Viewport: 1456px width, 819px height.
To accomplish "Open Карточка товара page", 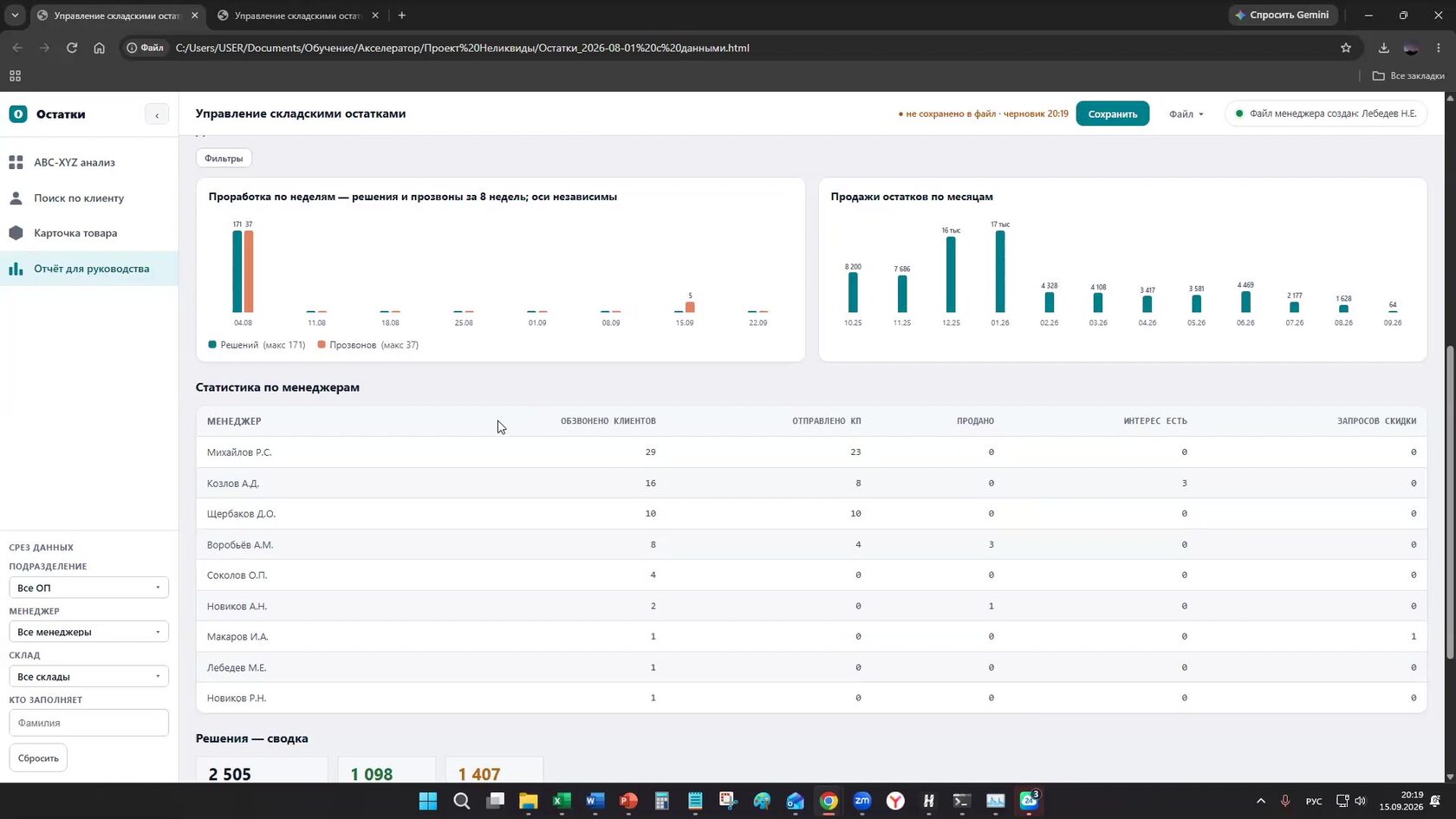I will (75, 233).
